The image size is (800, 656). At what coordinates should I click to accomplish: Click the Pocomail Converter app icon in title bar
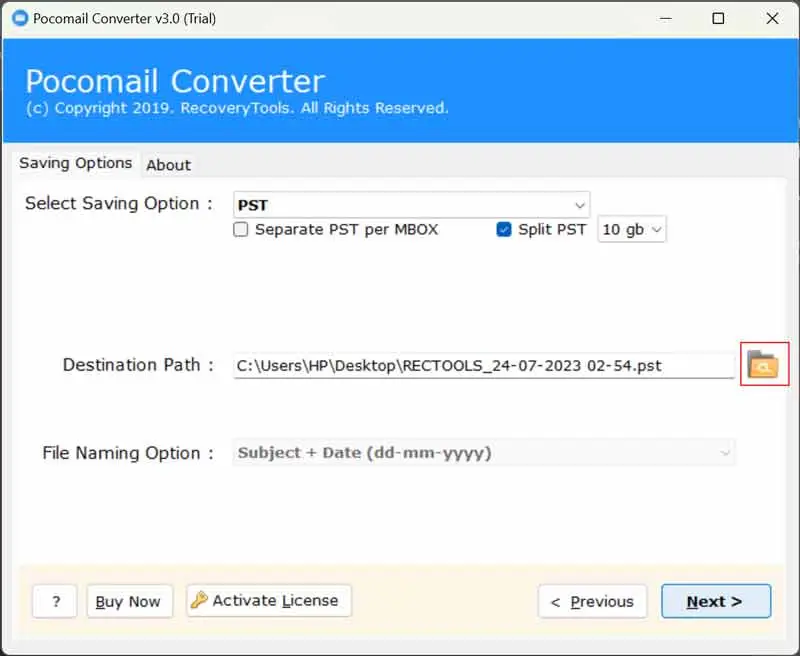pyautogui.click(x=20, y=18)
